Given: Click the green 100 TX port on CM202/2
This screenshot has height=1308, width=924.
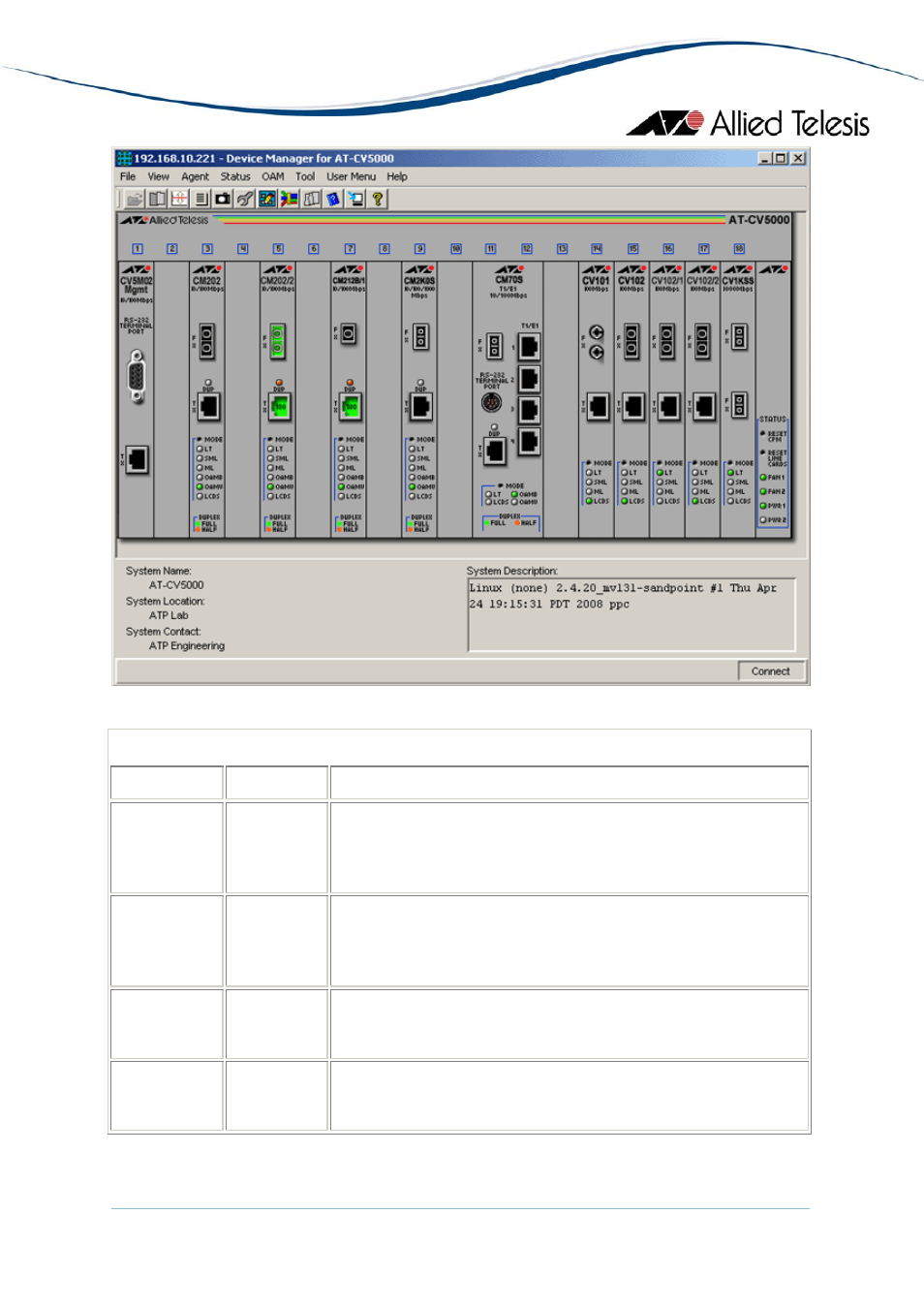Looking at the screenshot, I should tap(279, 407).
